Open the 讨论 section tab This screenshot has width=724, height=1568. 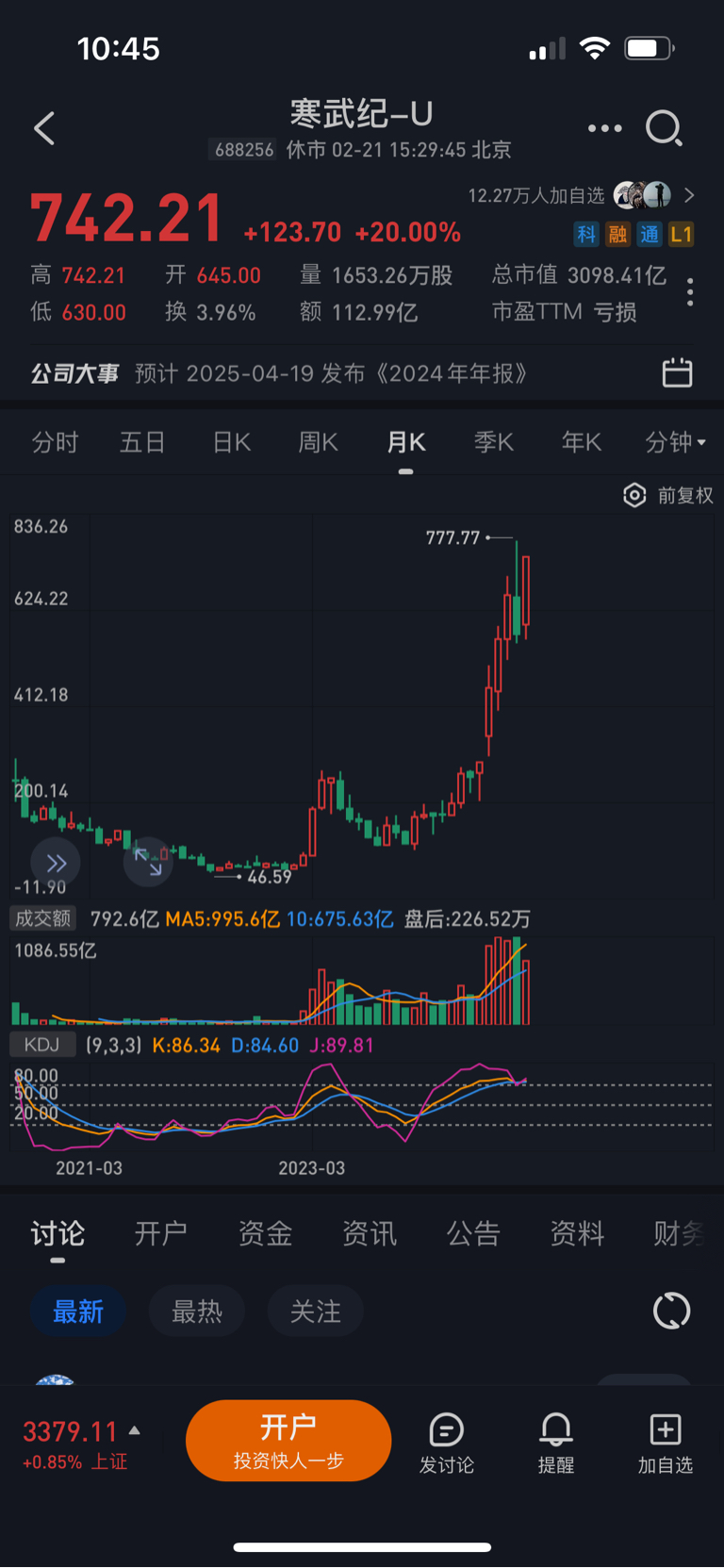tap(58, 1233)
